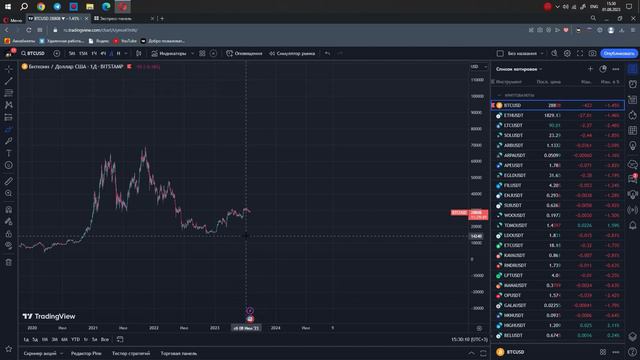This screenshot has height=360, width=640.
Task: Select the crosshair cursor tool in the left toolbar
Action: click(x=9, y=69)
